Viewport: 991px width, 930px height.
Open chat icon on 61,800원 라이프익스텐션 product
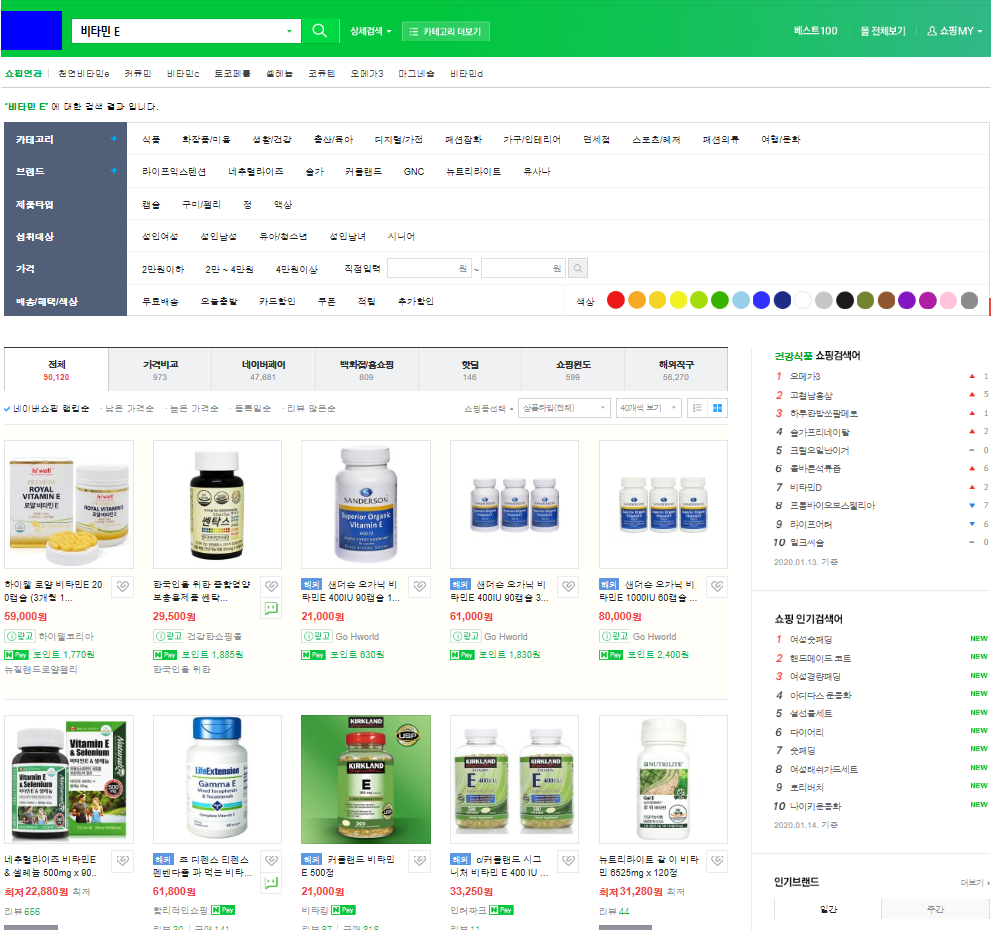(x=272, y=883)
